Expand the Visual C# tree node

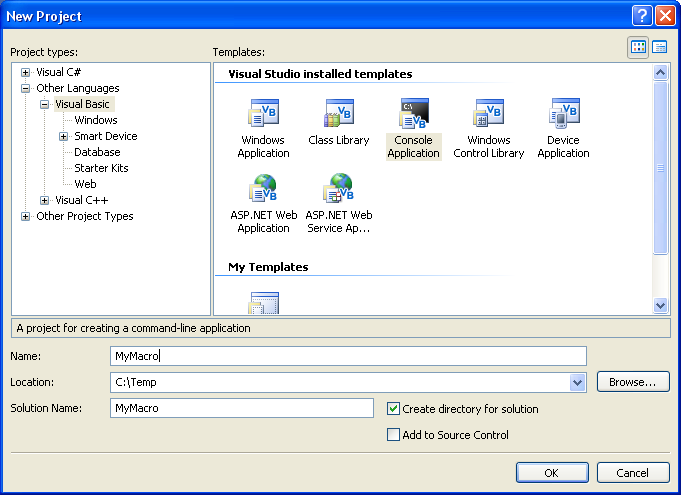point(26,72)
